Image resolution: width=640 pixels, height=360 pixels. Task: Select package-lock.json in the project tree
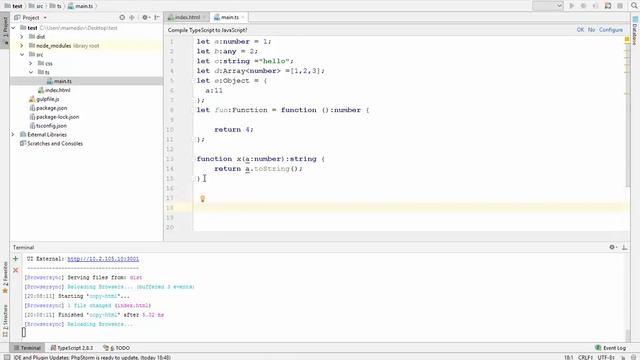tap(58, 117)
